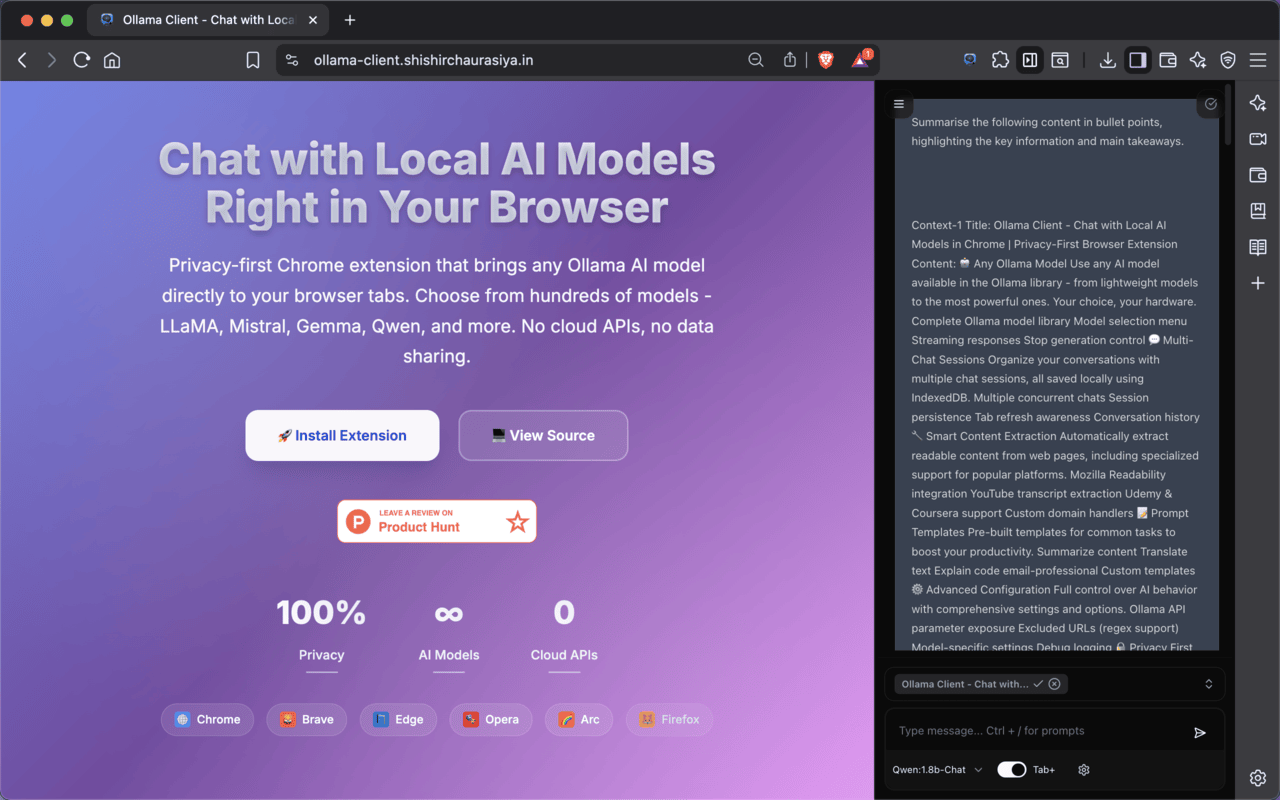This screenshot has height=800, width=1280.
Task: Click the chevrons next to the context chip
Action: pyautogui.click(x=1208, y=684)
